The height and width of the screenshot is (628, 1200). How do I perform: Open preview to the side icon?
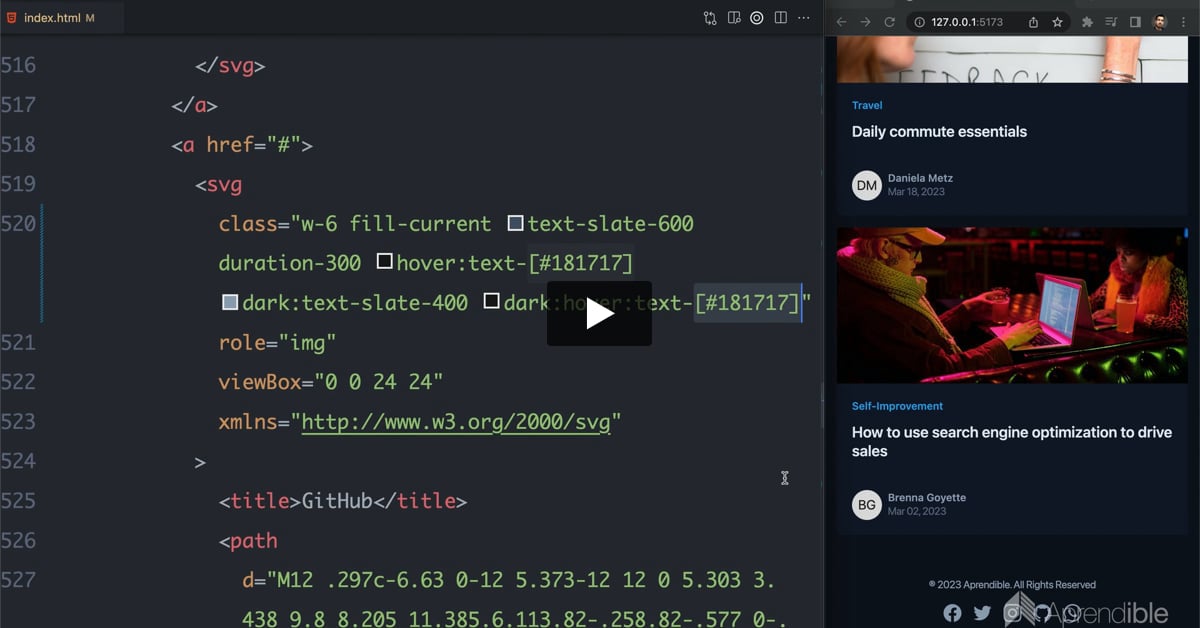734,18
